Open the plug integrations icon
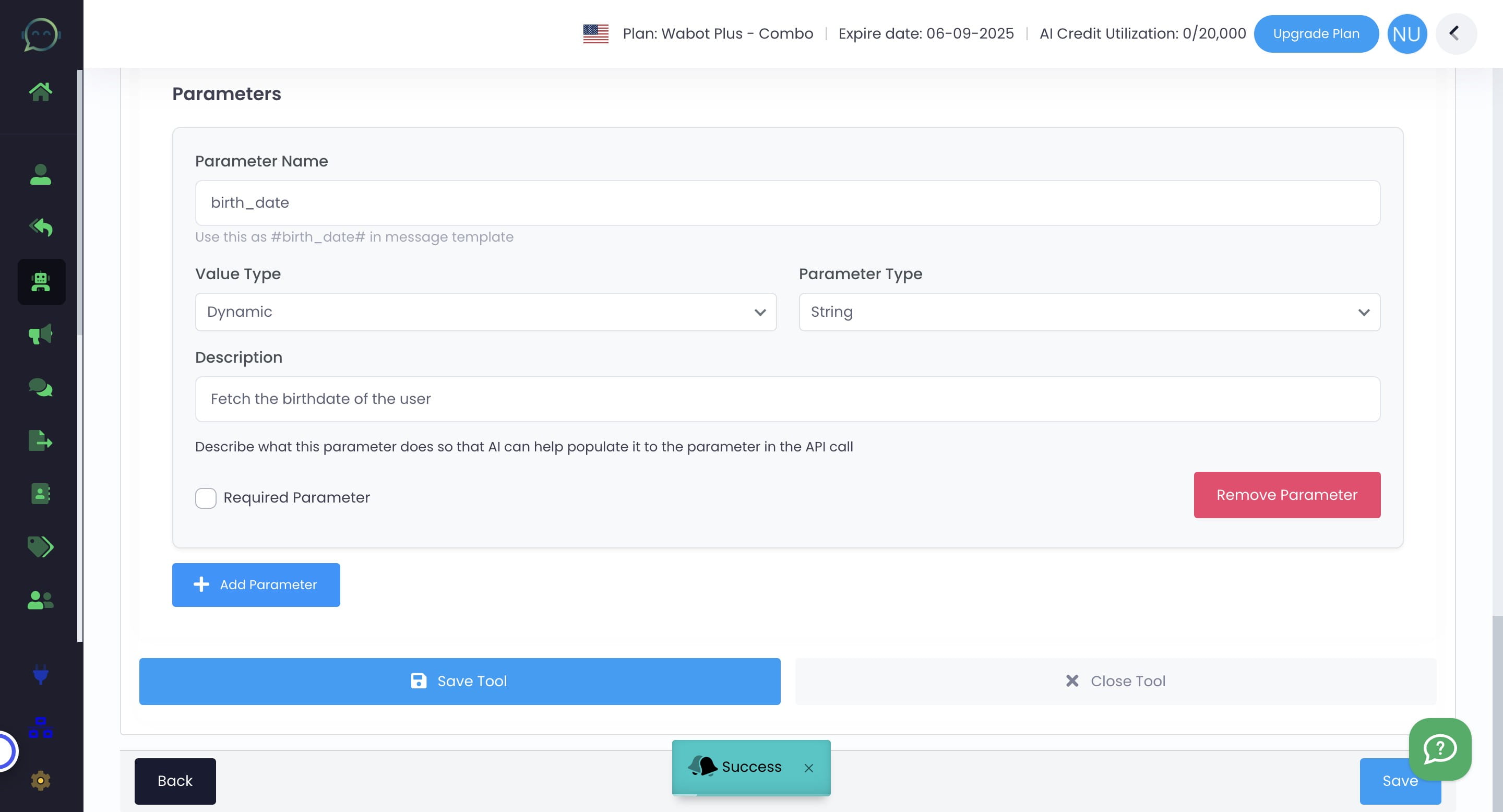 [x=40, y=674]
